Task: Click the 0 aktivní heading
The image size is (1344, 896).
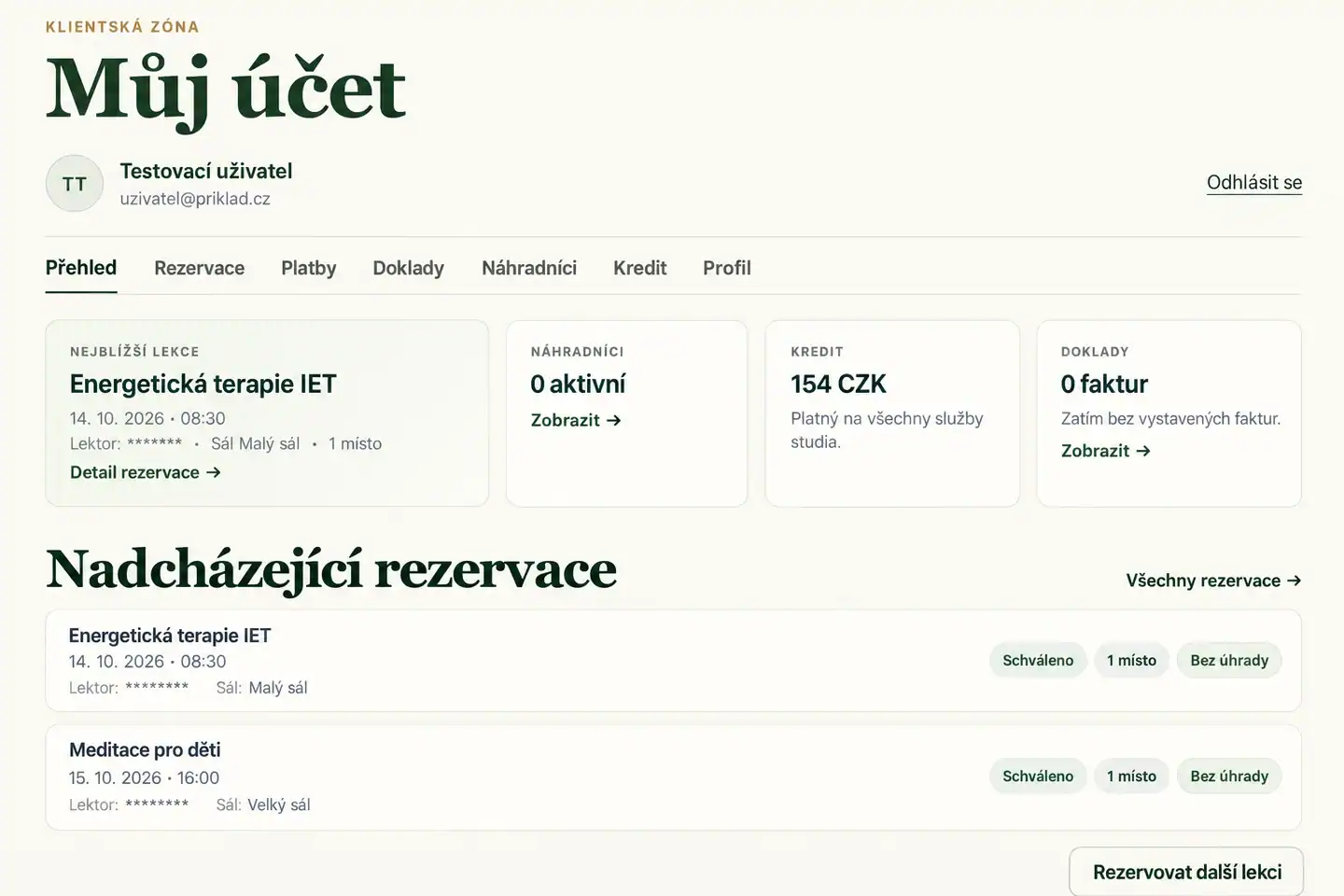Action: pyautogui.click(x=578, y=384)
